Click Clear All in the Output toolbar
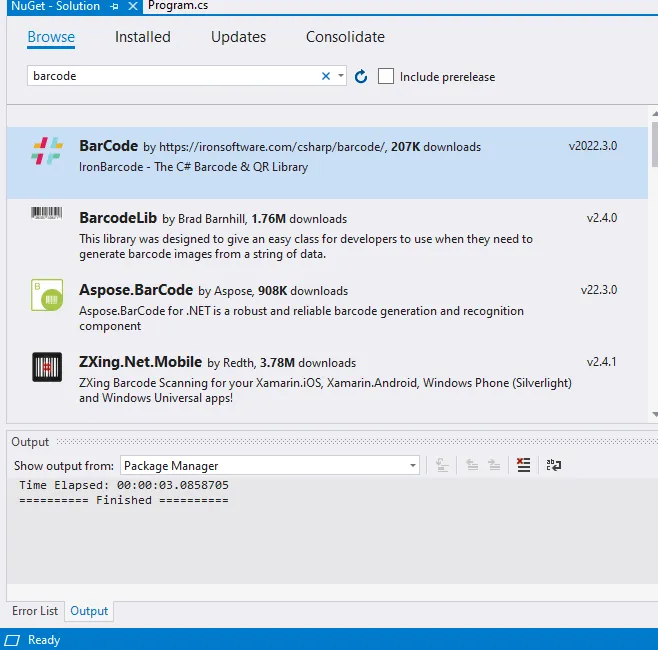Screen dimensions: 658x650 pyautogui.click(x=523, y=465)
